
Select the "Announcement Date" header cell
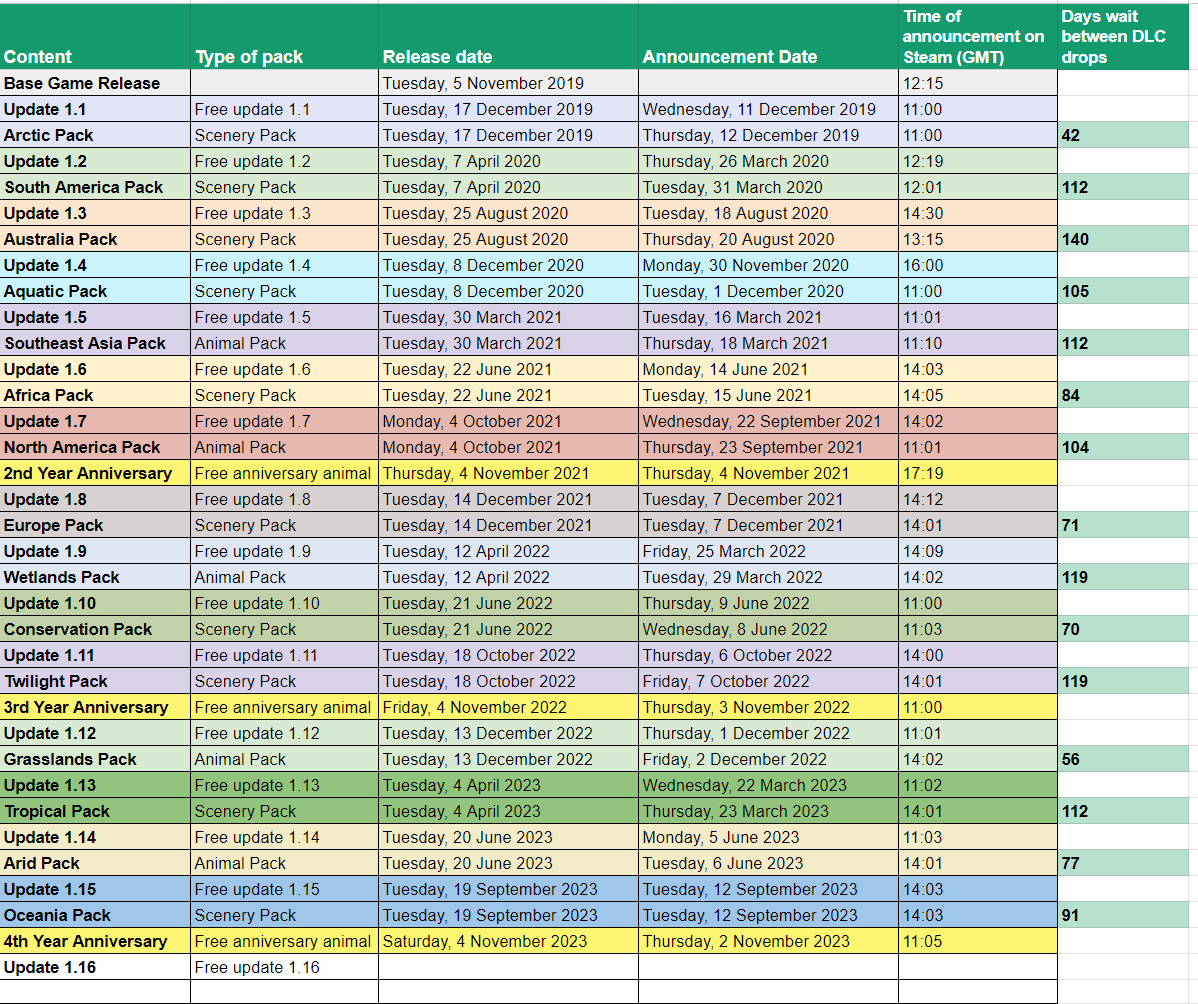point(768,37)
